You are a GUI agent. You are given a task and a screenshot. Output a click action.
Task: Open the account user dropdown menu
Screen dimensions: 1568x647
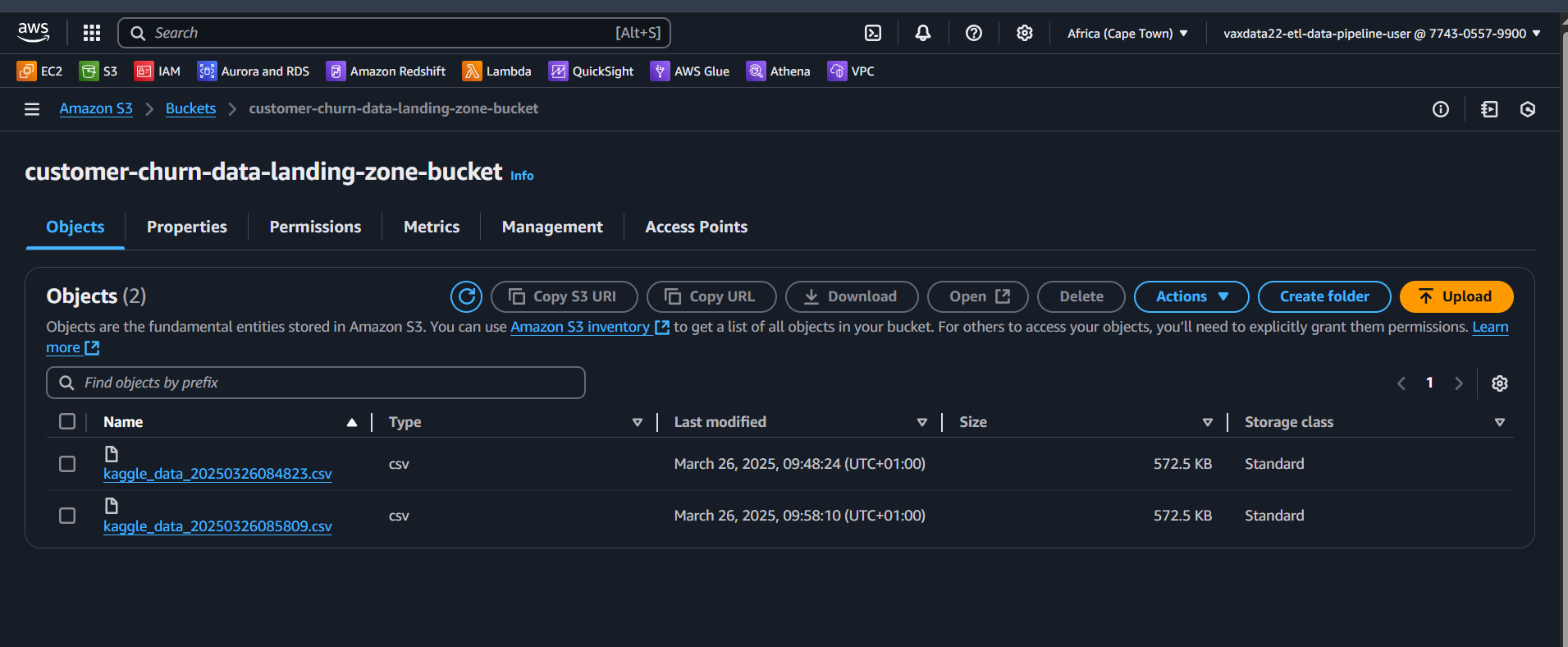(1382, 34)
